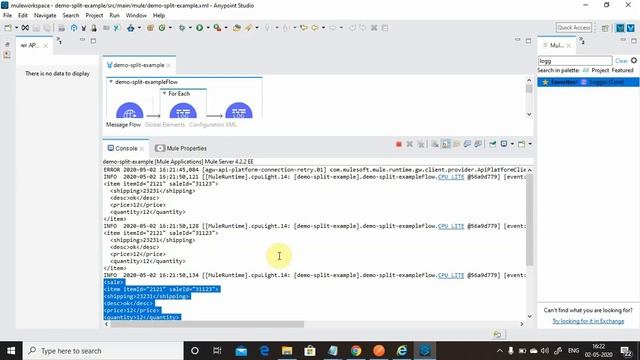Collapse the demo-split-exampleFlow triangle
Image resolution: width=640 pixels, height=360 pixels.
pyautogui.click(x=111, y=82)
